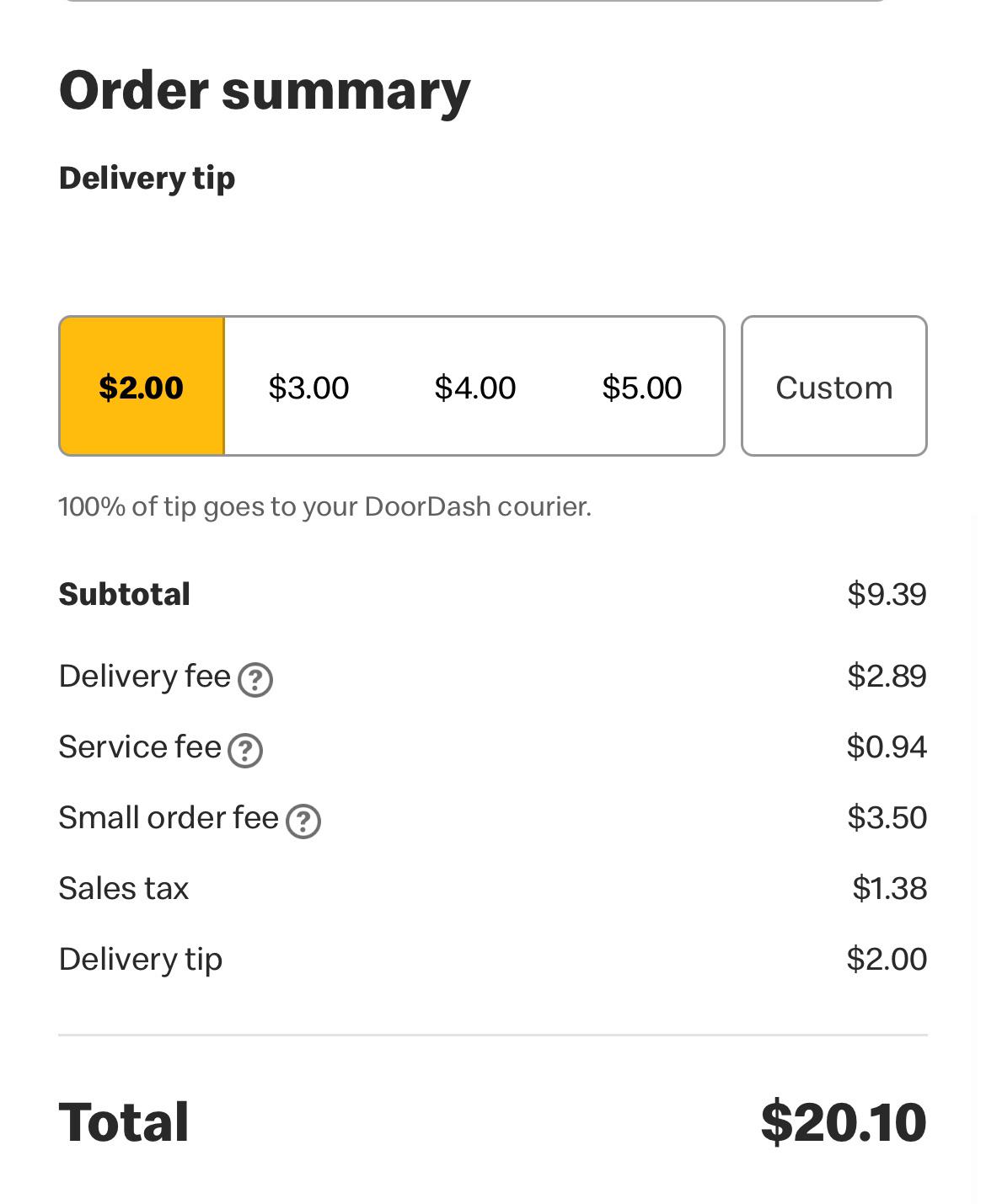Click the Small order fee label
Image resolution: width=986 pixels, height=1204 pixels.
[x=169, y=817]
